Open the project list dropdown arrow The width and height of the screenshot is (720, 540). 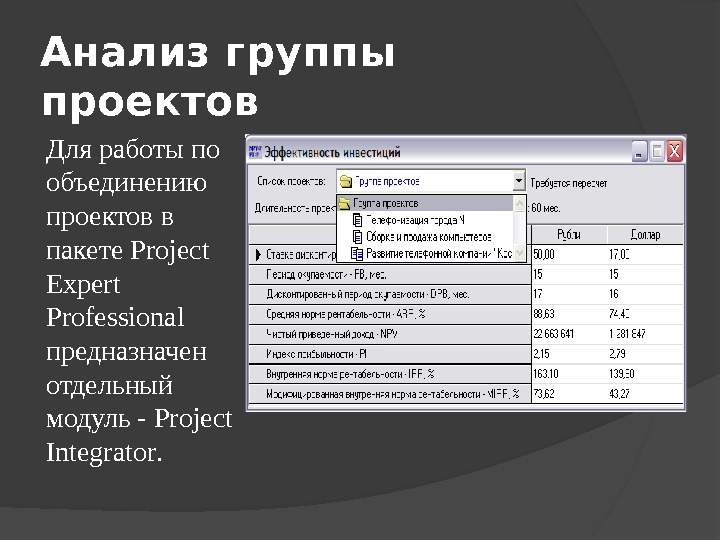[518, 181]
